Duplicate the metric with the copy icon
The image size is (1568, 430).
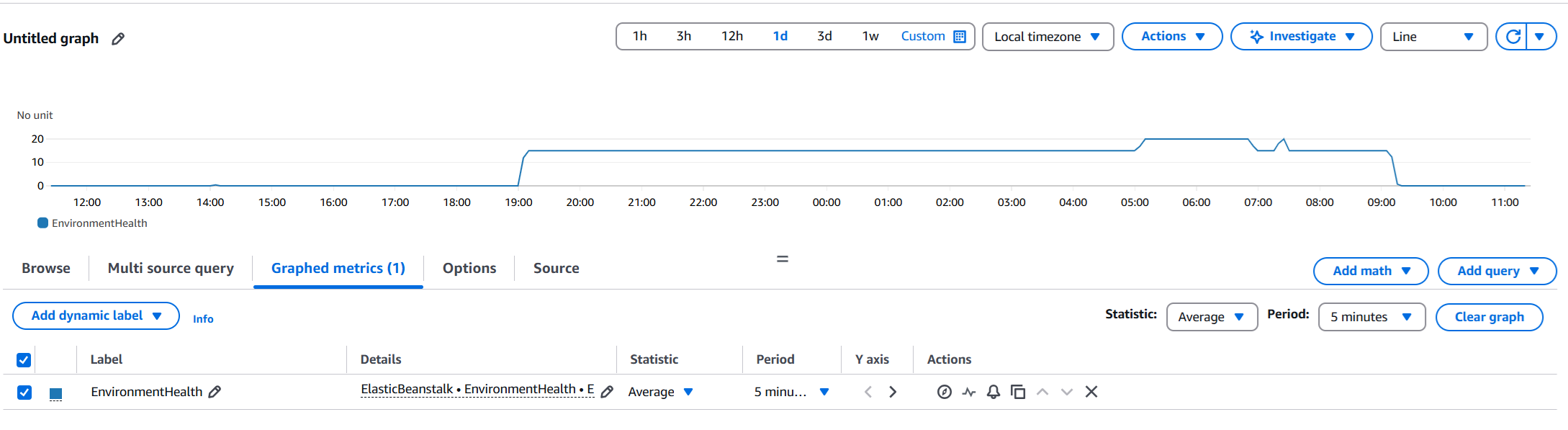[x=1018, y=392]
